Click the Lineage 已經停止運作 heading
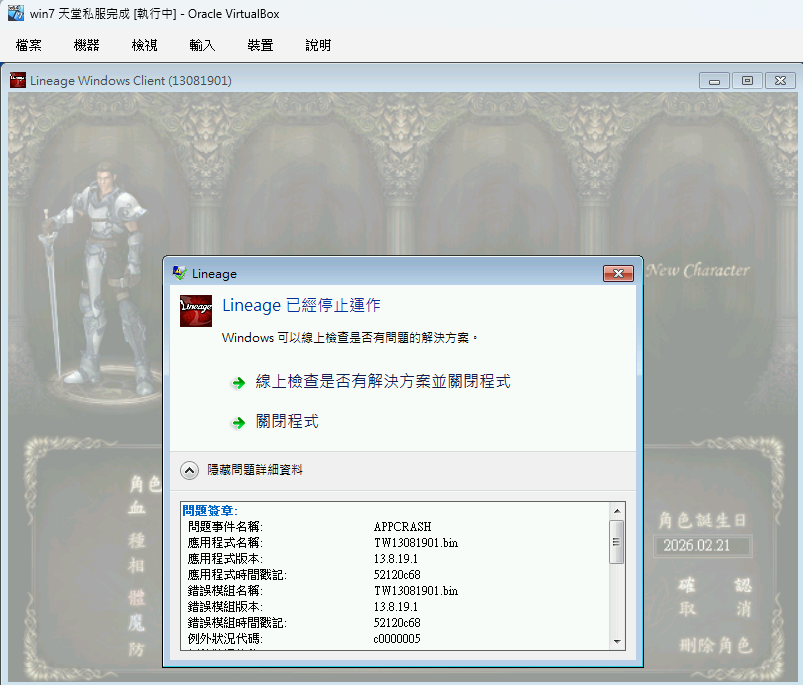 301,305
